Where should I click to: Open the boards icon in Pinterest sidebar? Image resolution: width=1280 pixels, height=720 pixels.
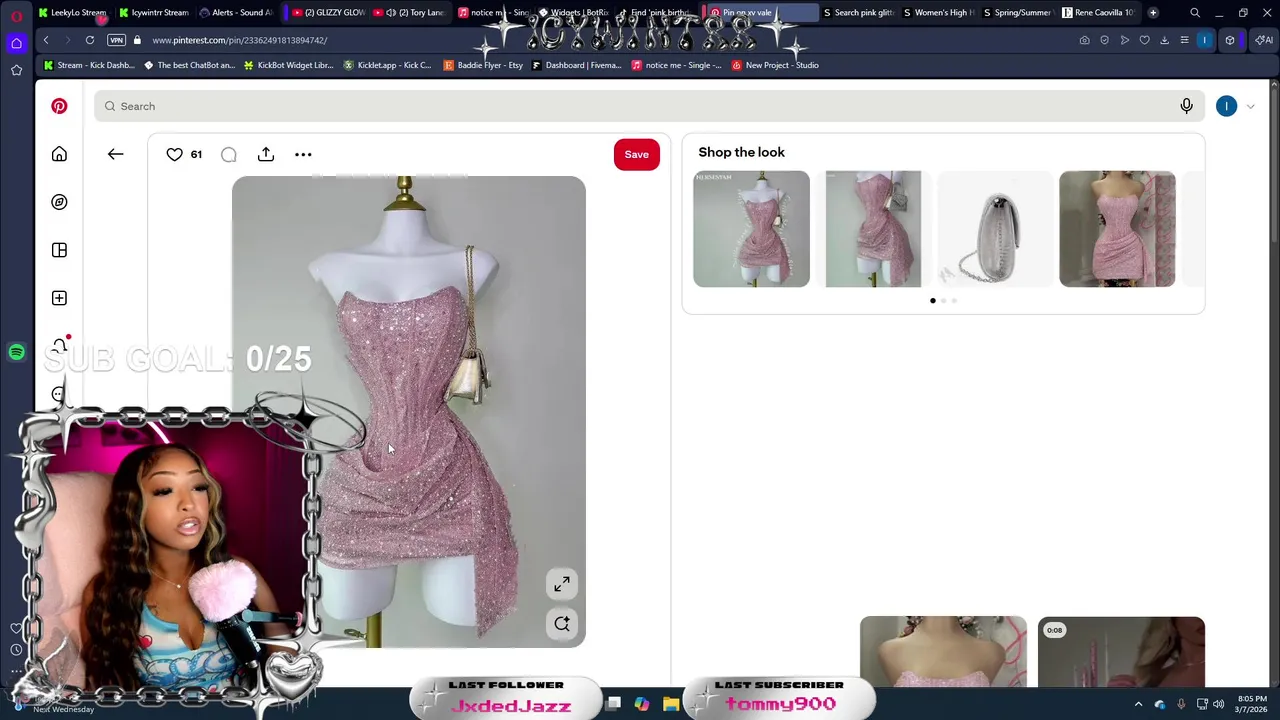(x=59, y=250)
